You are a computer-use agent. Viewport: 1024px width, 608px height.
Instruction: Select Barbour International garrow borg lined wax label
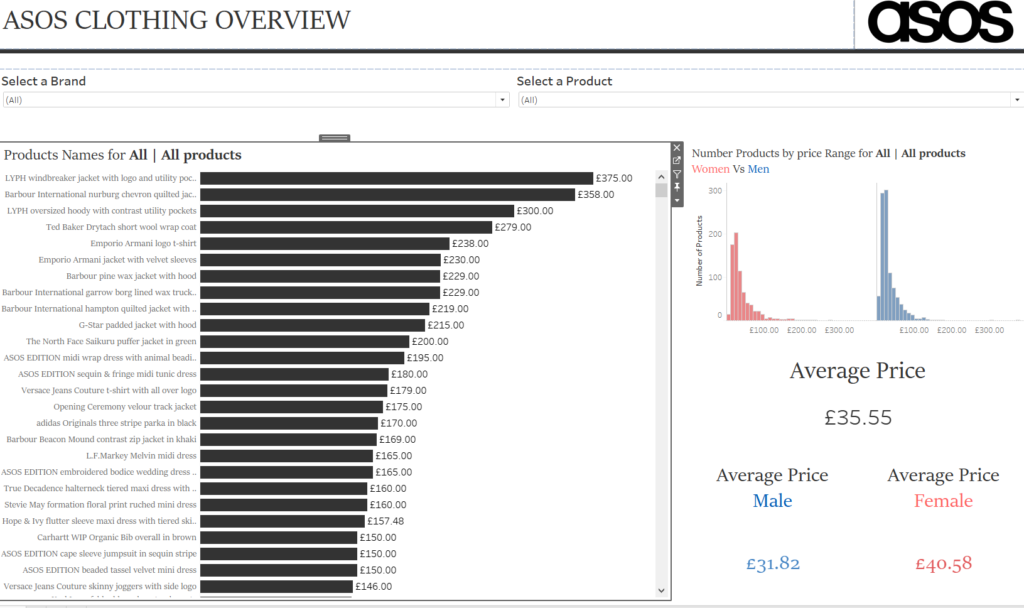coord(99,293)
